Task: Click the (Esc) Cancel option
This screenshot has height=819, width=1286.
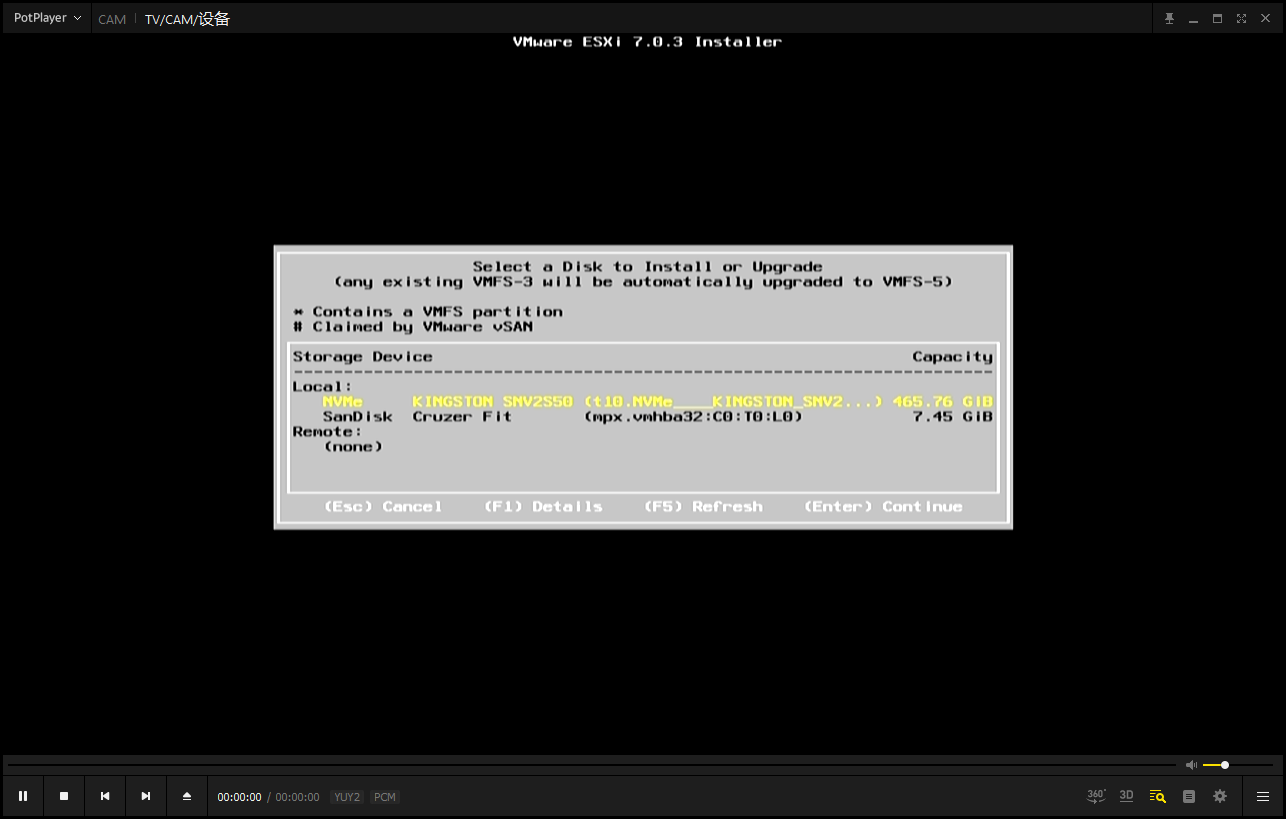Action: (x=383, y=507)
